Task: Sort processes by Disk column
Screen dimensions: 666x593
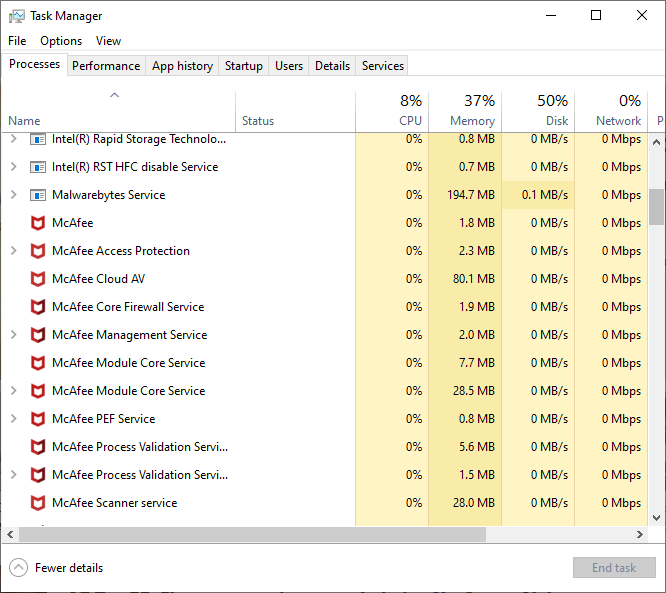Action: coord(538,110)
